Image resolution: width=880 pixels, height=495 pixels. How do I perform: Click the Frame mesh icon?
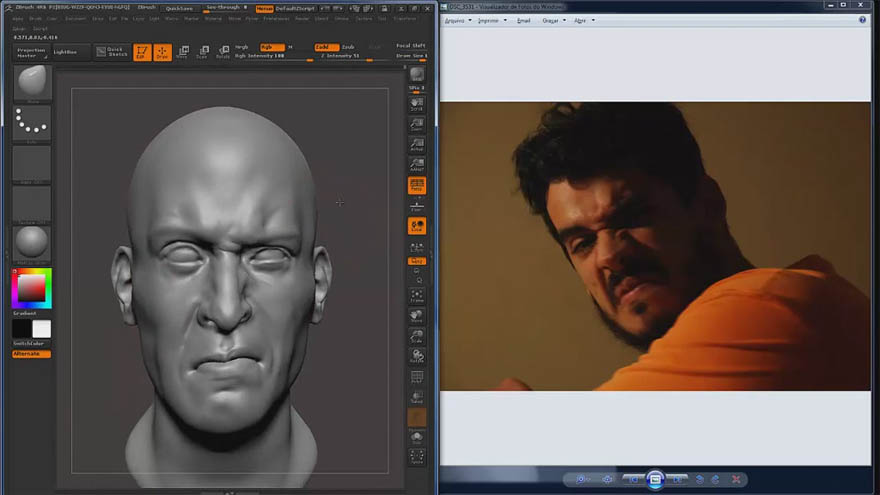[416, 296]
